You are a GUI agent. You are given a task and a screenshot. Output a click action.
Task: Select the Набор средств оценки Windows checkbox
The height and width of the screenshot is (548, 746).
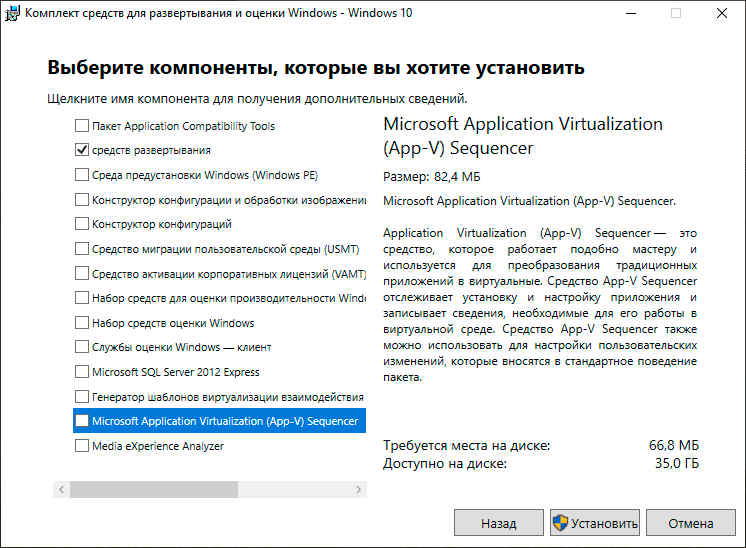(x=81, y=323)
